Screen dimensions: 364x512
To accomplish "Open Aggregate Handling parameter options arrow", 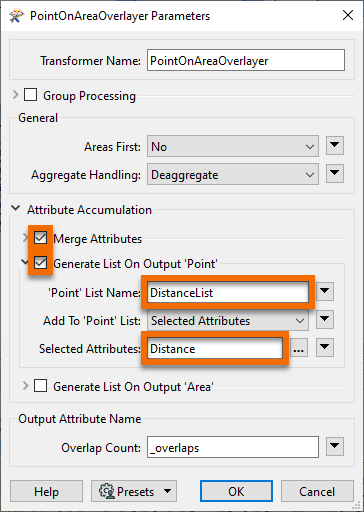I will tap(335, 173).
